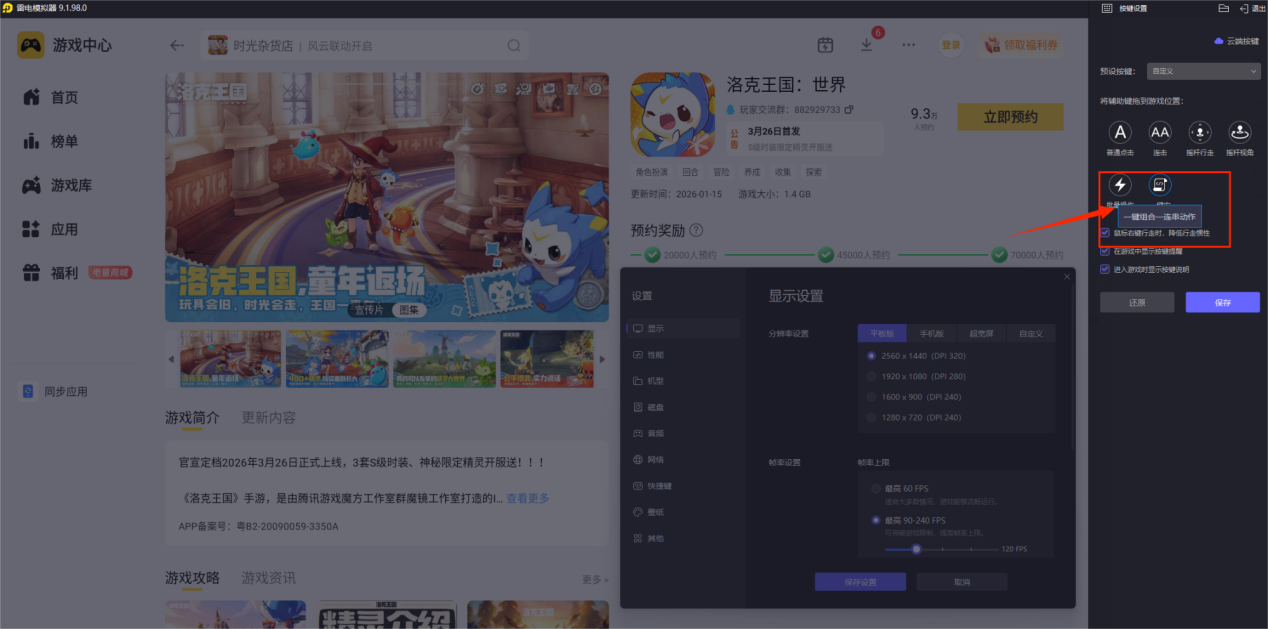Click the 立即预约 reserve button

[1010, 117]
